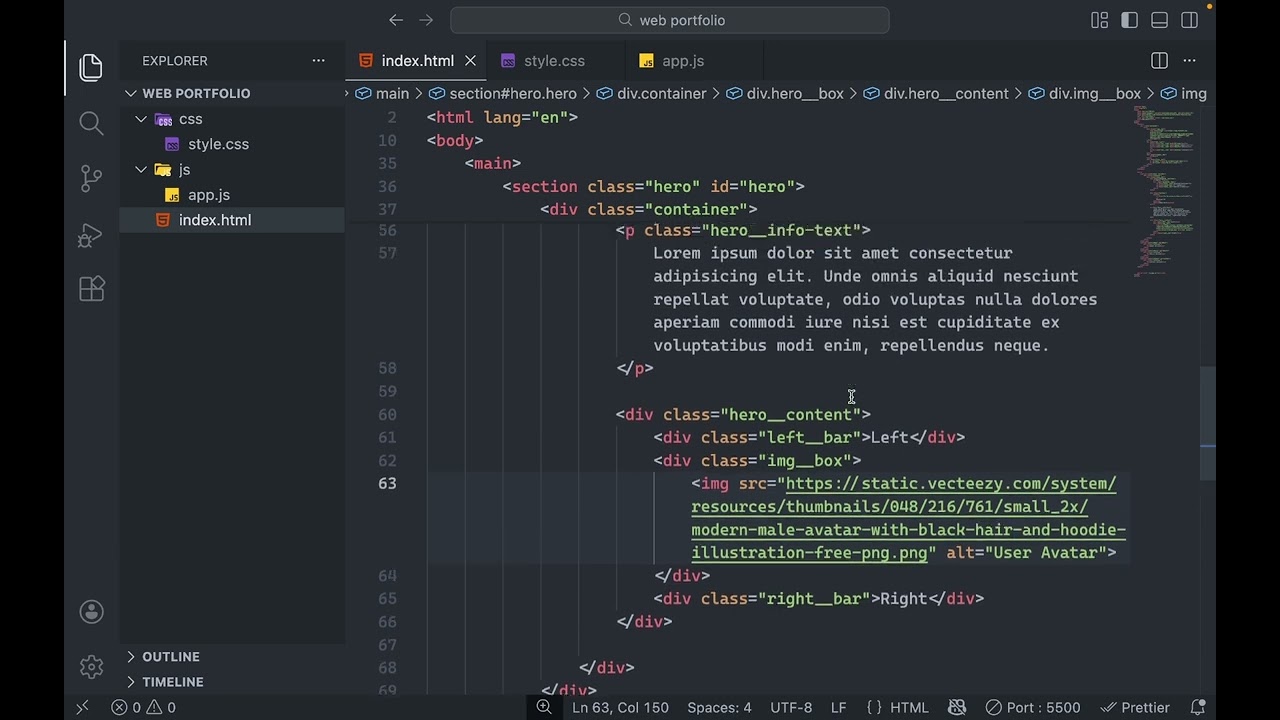Open app.js in the explorer
The width and height of the screenshot is (1280, 720).
(209, 195)
